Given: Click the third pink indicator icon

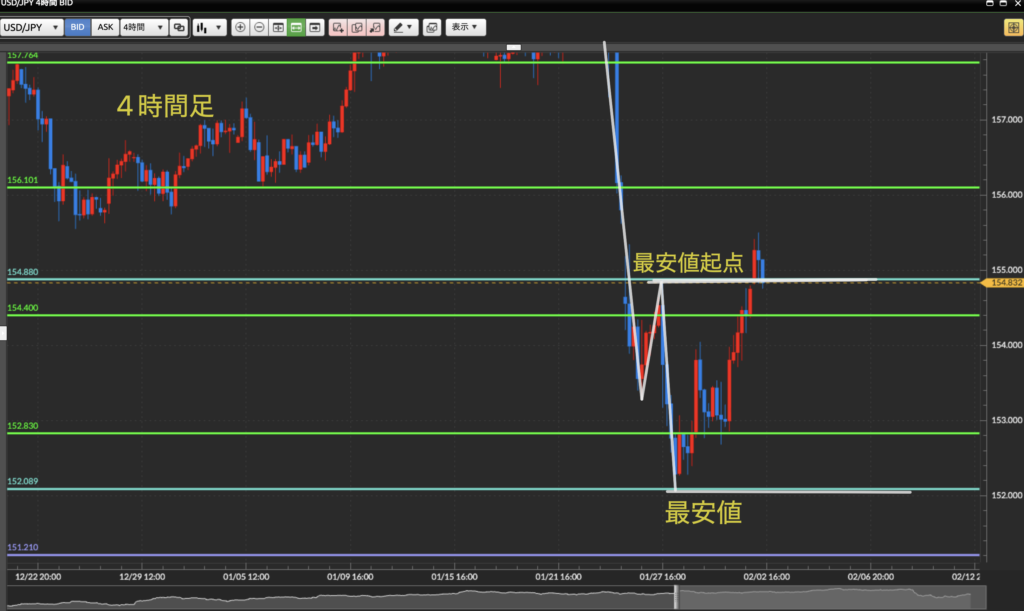Looking at the screenshot, I should [x=375, y=28].
